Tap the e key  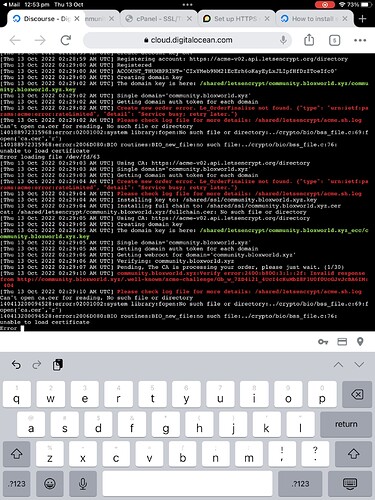tap(85, 395)
